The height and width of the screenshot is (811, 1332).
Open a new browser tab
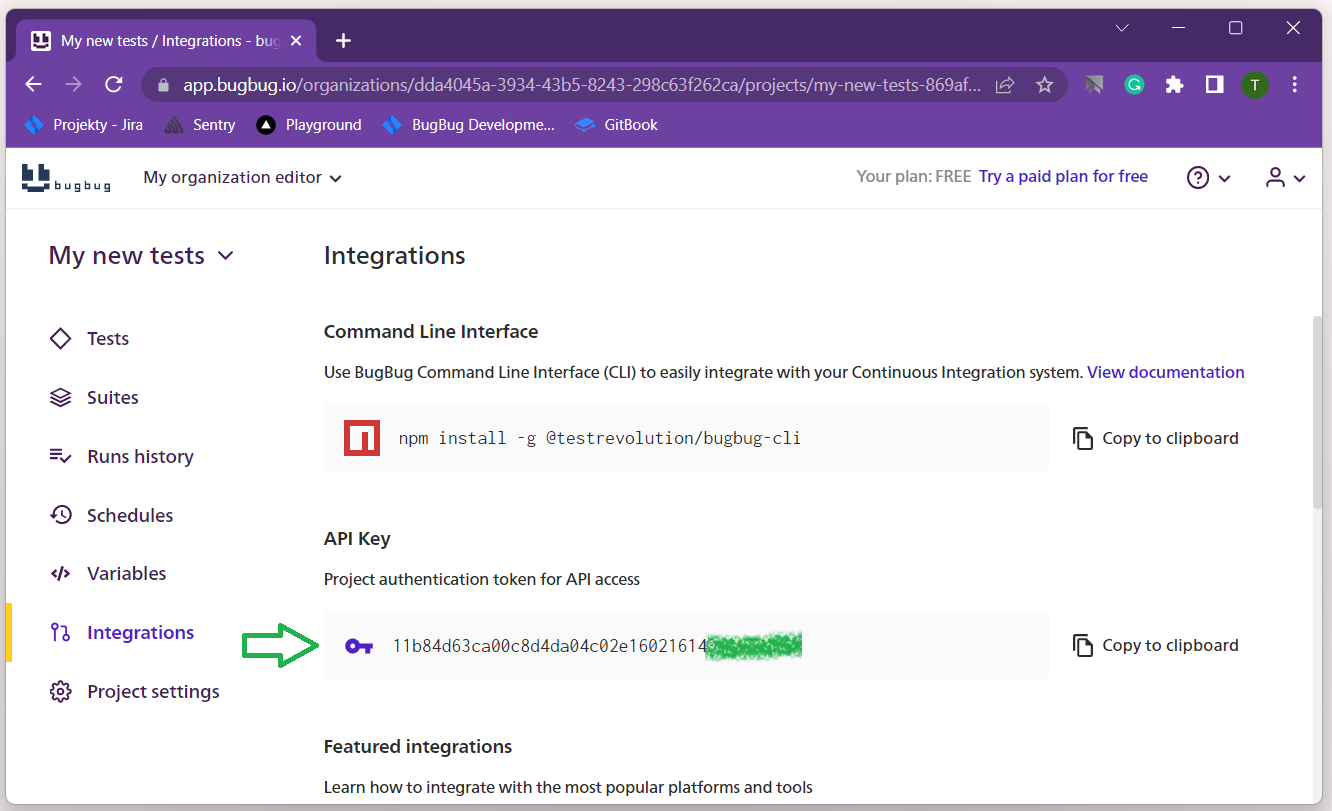click(x=344, y=41)
